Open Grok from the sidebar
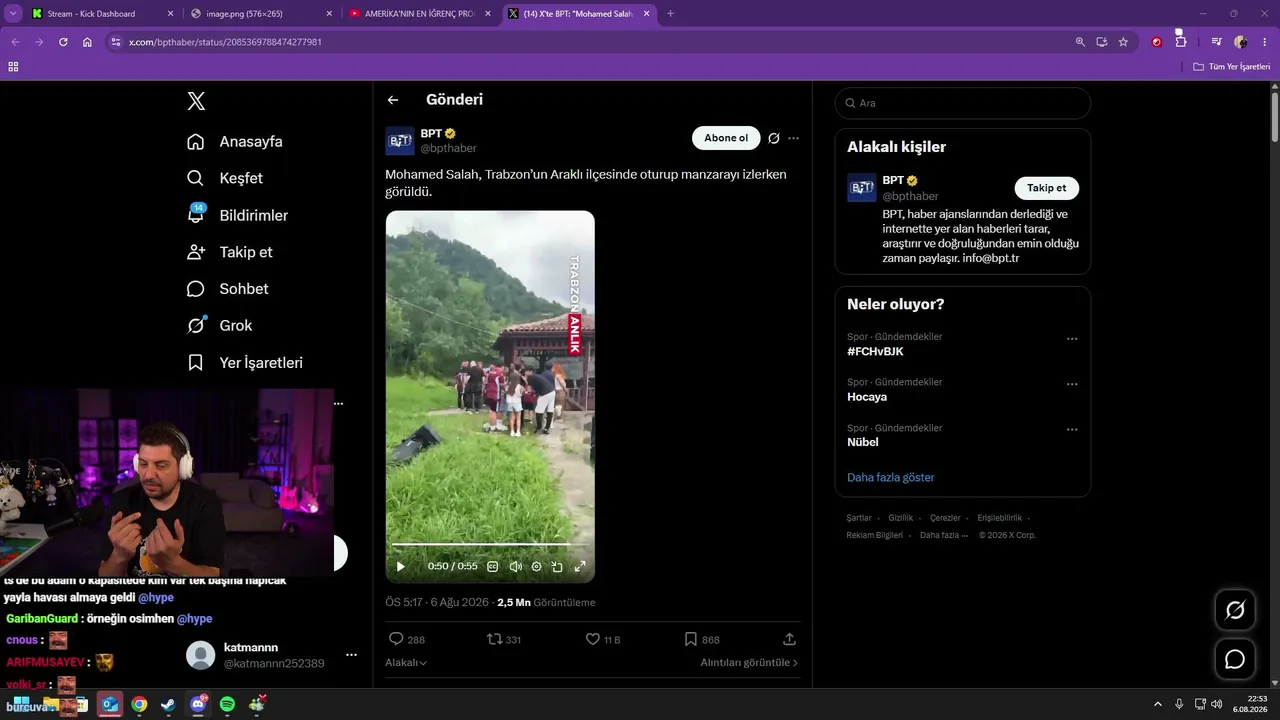This screenshot has width=1280, height=720. (x=220, y=326)
